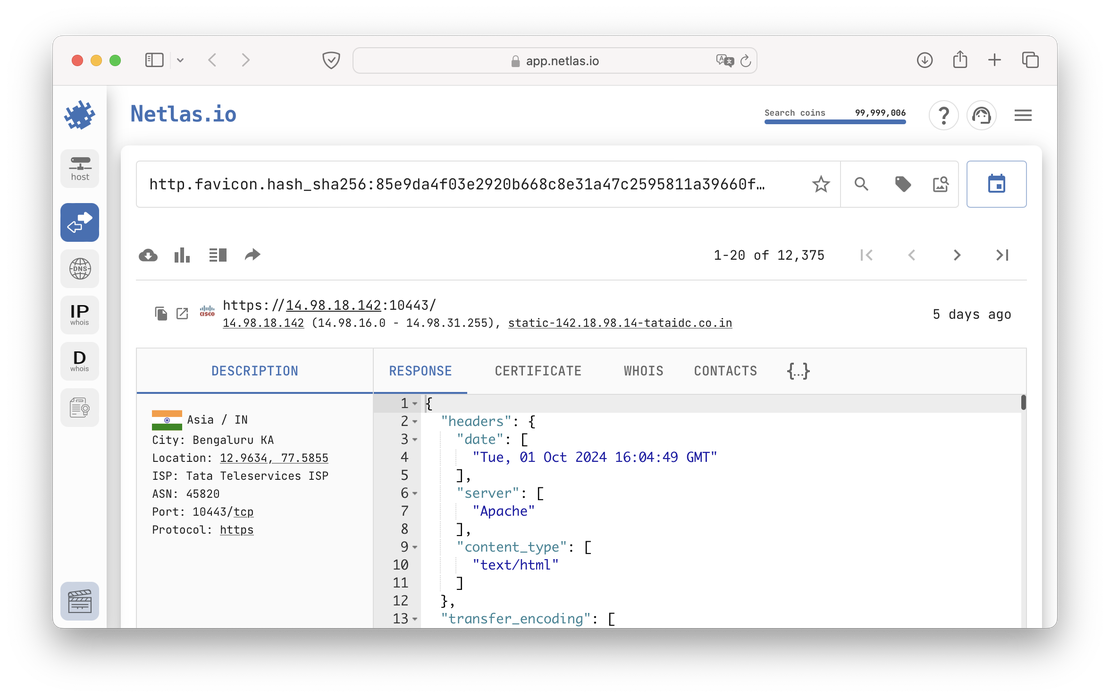
Task: Open statistics for these results
Action: tap(181, 255)
